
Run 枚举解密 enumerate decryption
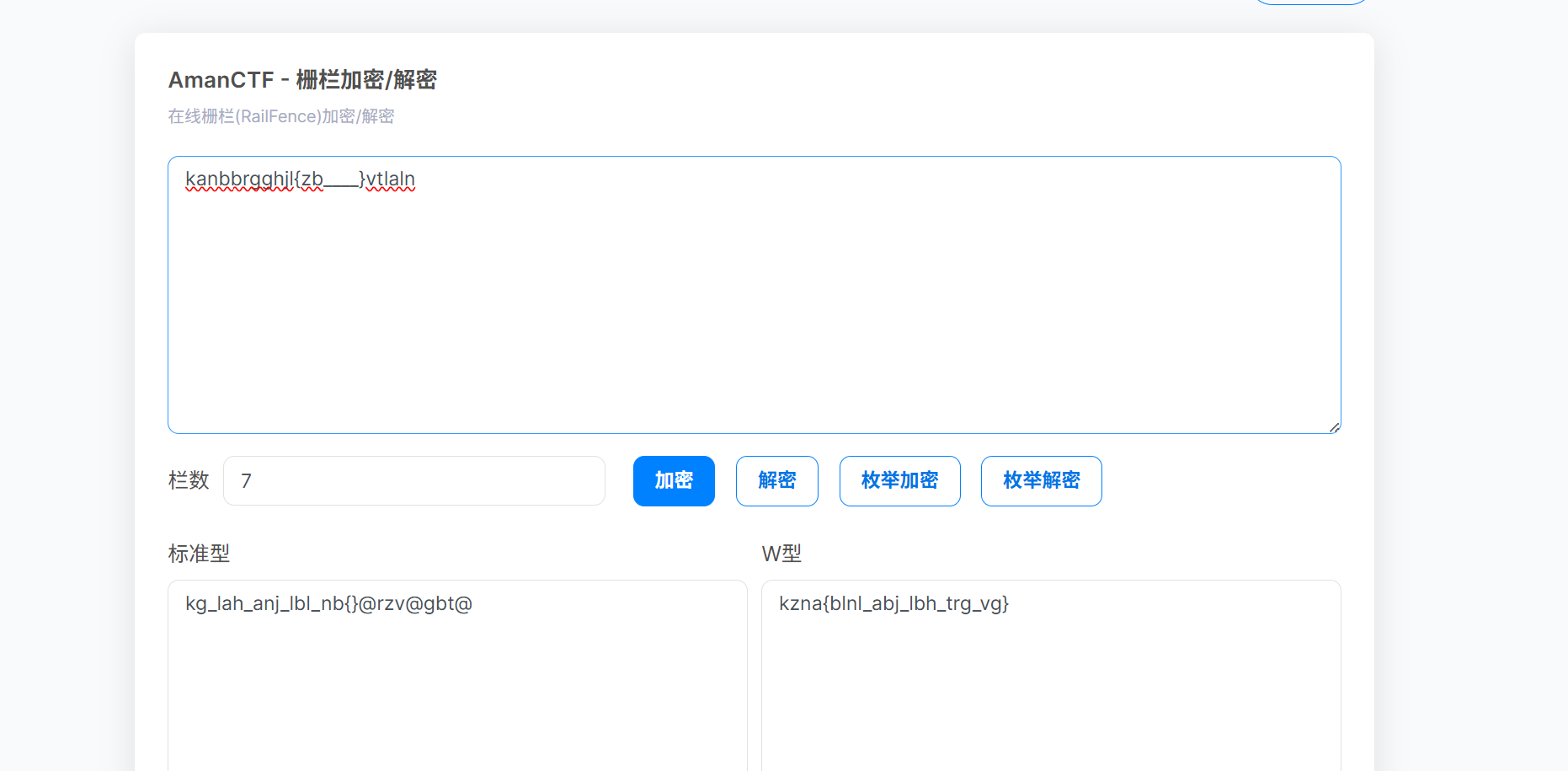tap(1041, 481)
